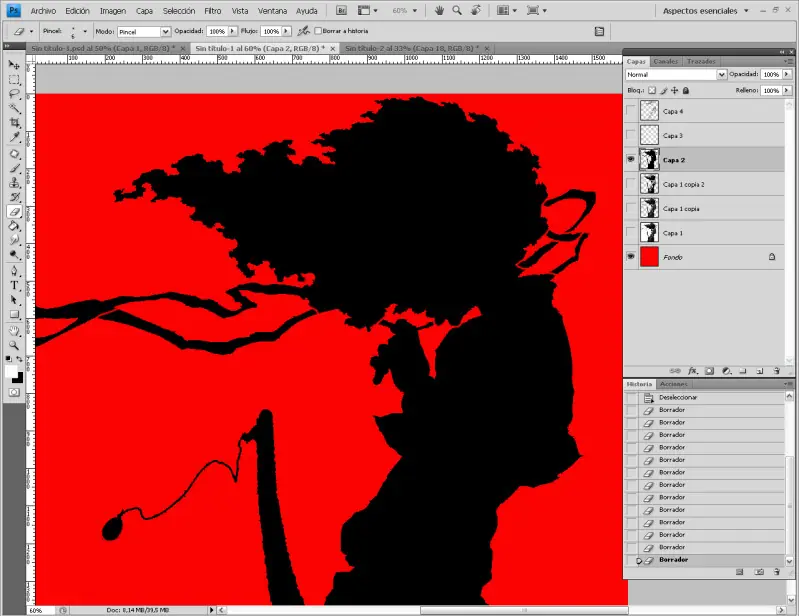Select the Clone Stamp tool
The image size is (799, 616).
point(14,183)
